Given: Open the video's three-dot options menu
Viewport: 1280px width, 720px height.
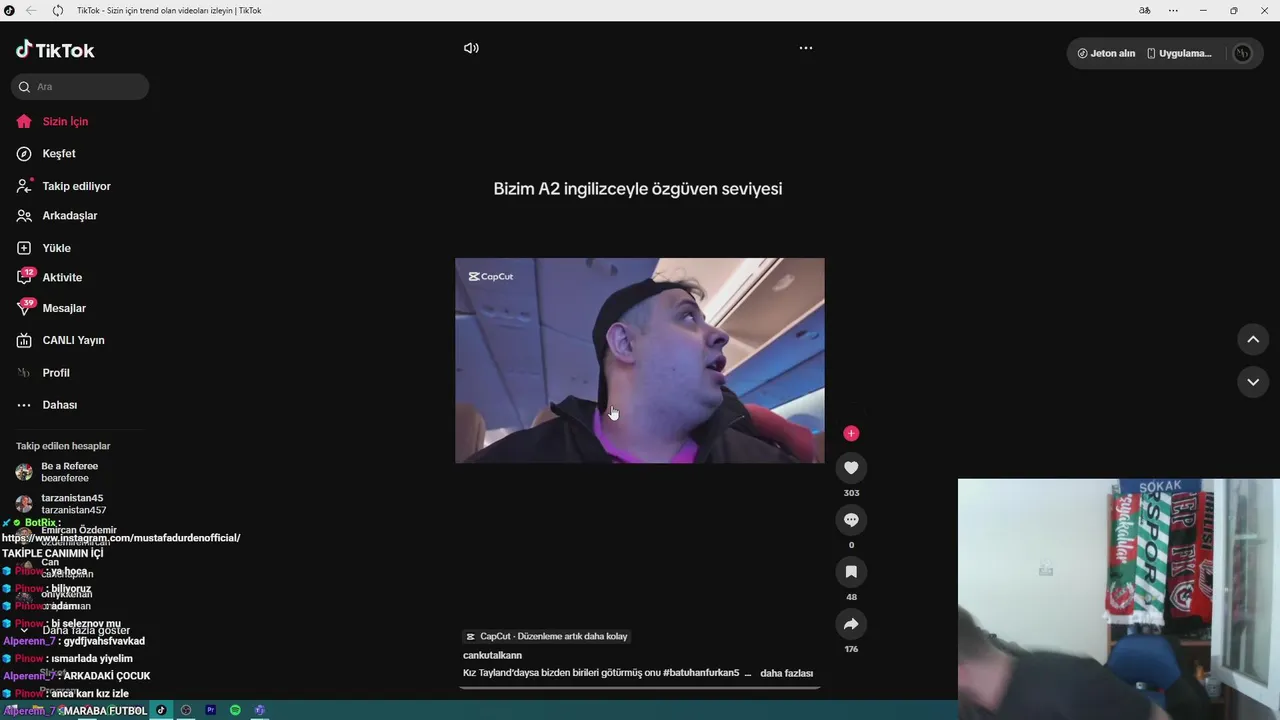Looking at the screenshot, I should [806, 48].
